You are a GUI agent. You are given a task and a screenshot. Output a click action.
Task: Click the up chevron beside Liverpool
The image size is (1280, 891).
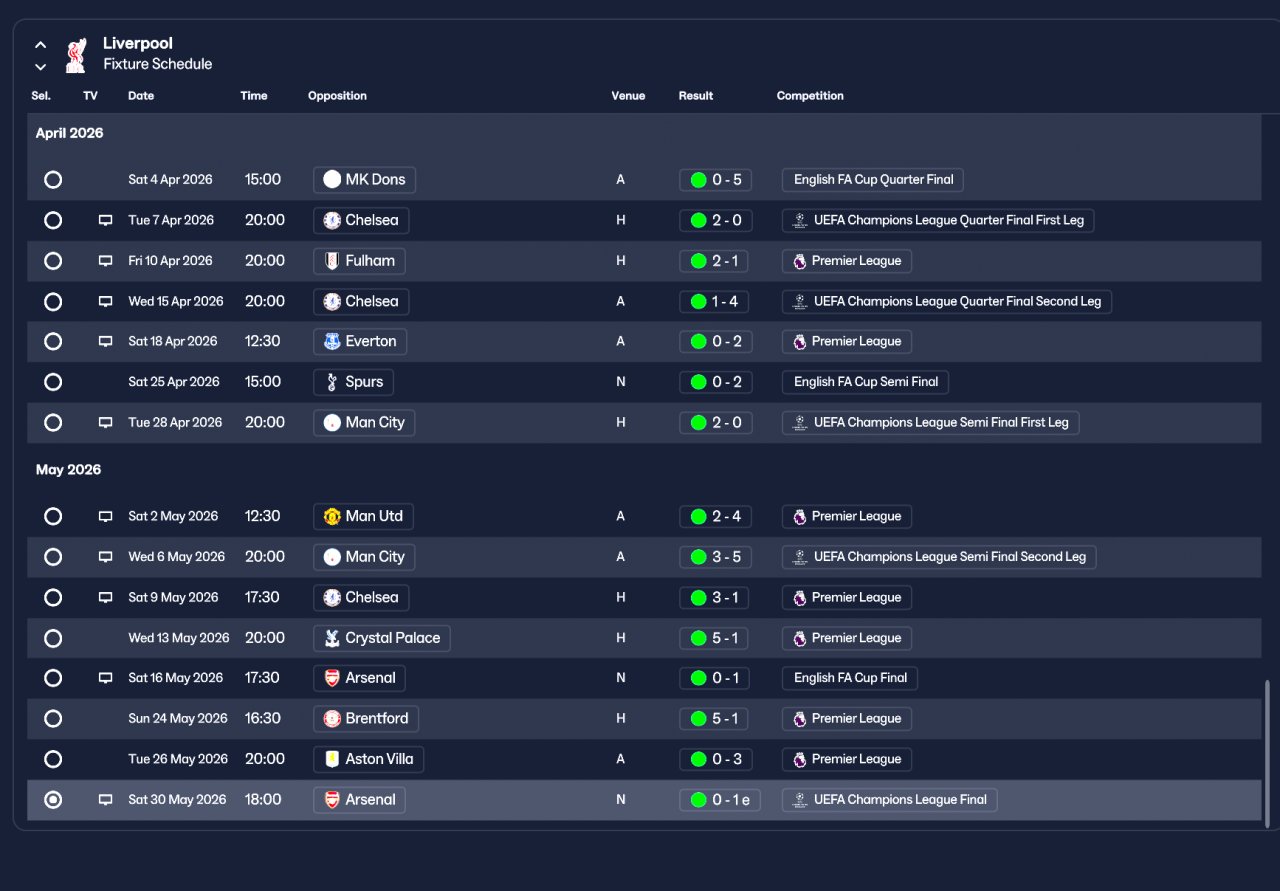[x=41, y=45]
